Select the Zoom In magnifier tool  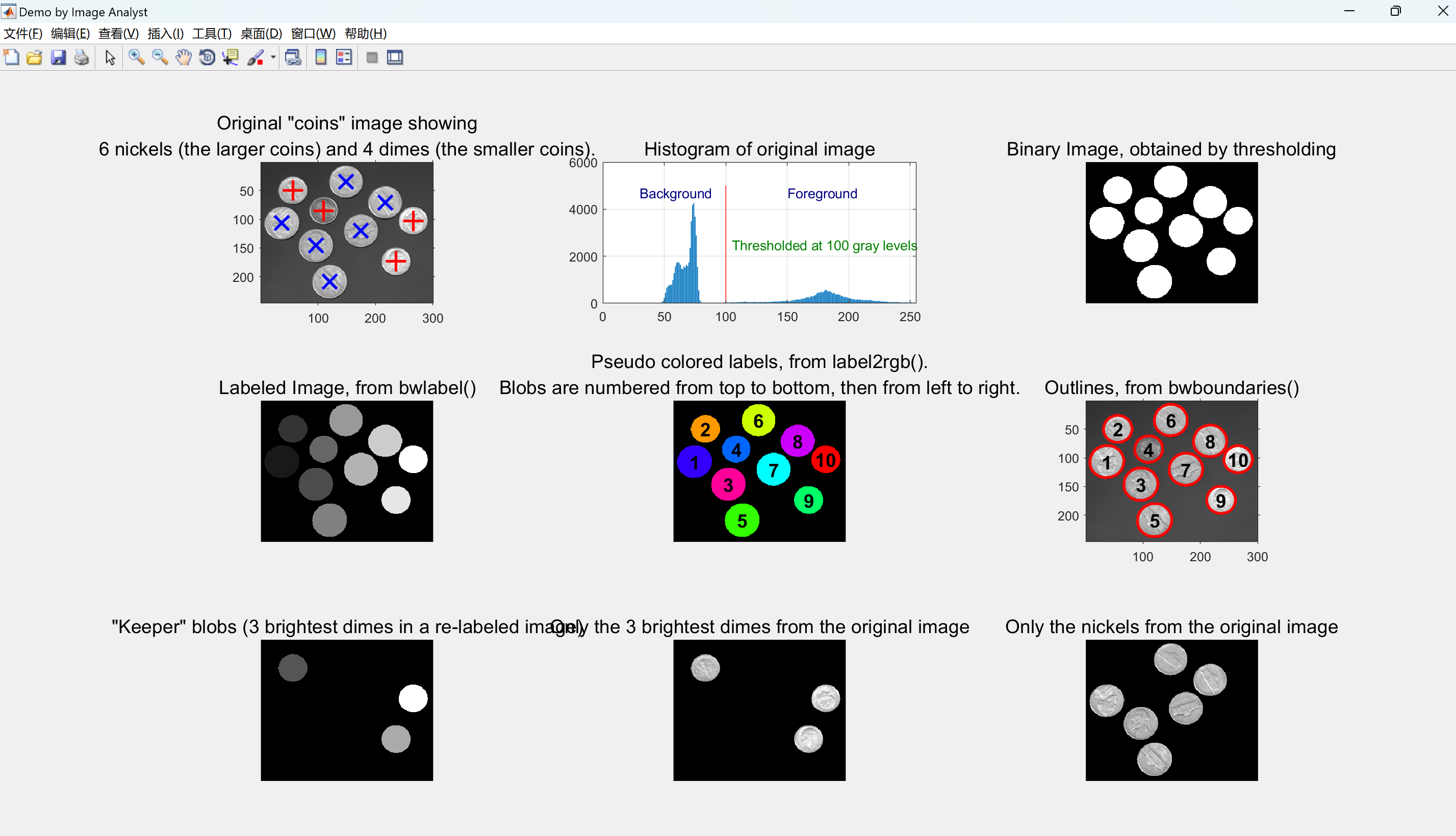(x=136, y=58)
